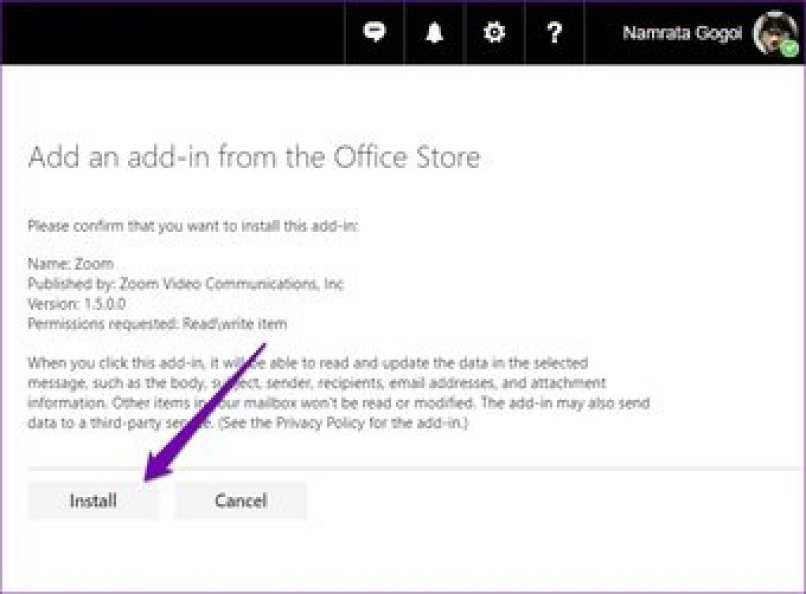This screenshot has height=594, width=806.
Task: Click Namrata Gogoi's profile avatar
Action: 773,32
